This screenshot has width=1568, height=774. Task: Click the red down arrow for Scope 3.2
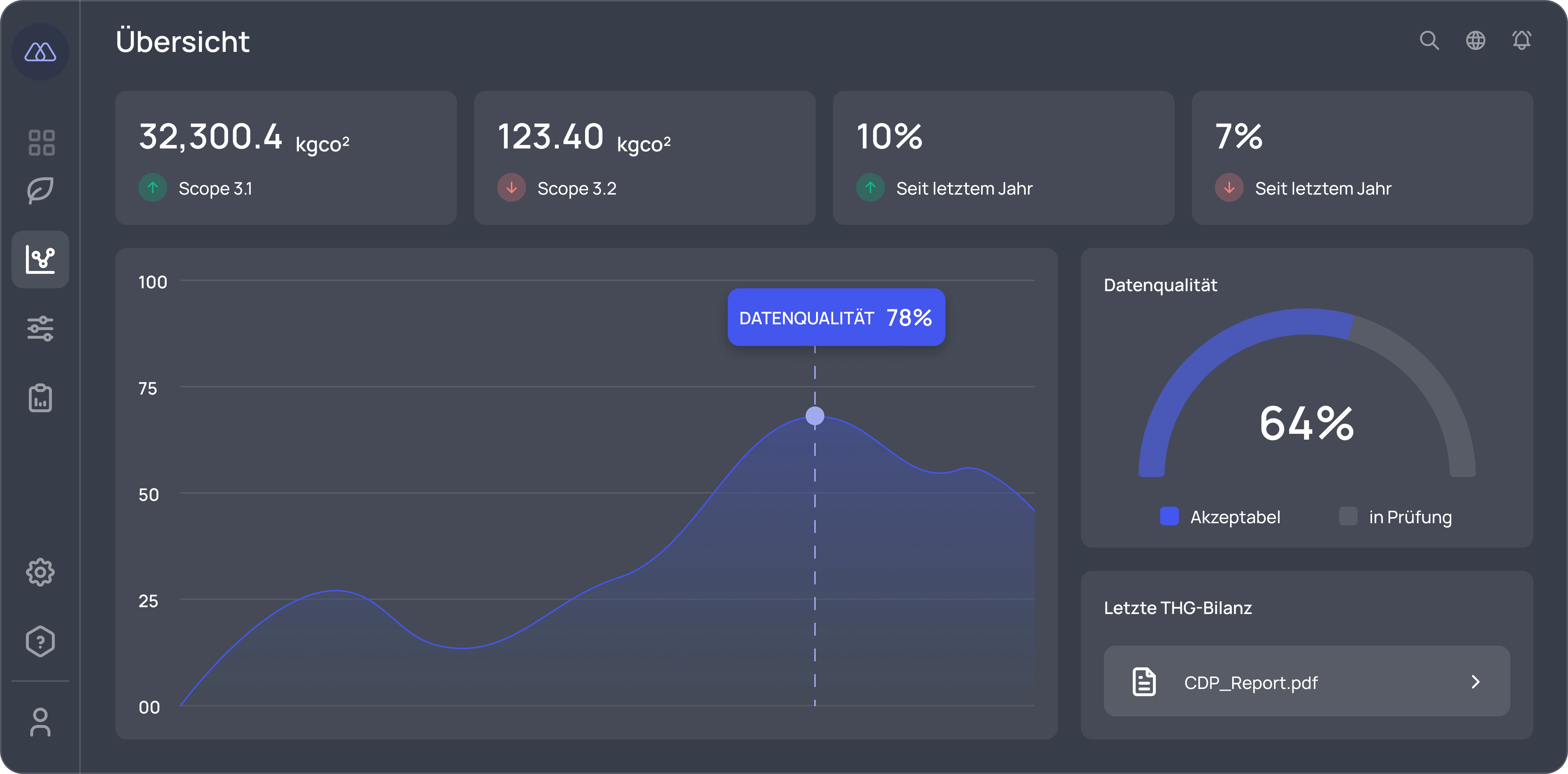tap(511, 188)
